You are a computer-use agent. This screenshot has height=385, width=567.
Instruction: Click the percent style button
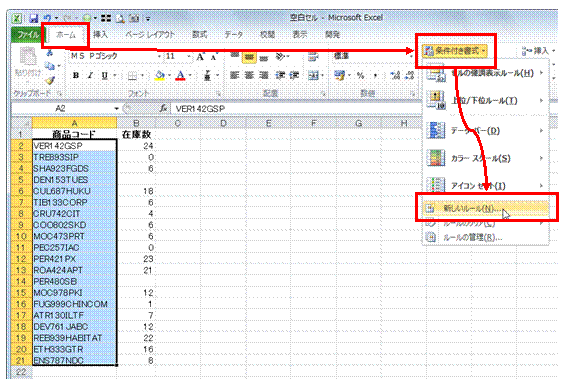coord(361,76)
